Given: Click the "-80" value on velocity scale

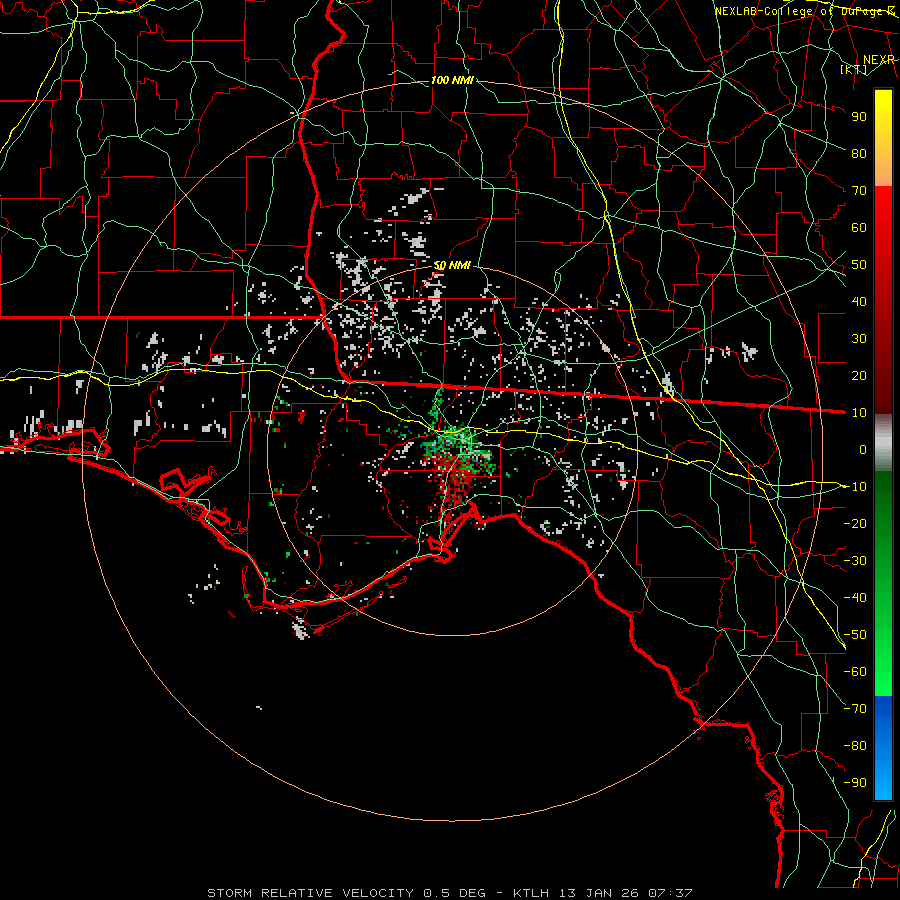Looking at the screenshot, I should click(x=855, y=746).
